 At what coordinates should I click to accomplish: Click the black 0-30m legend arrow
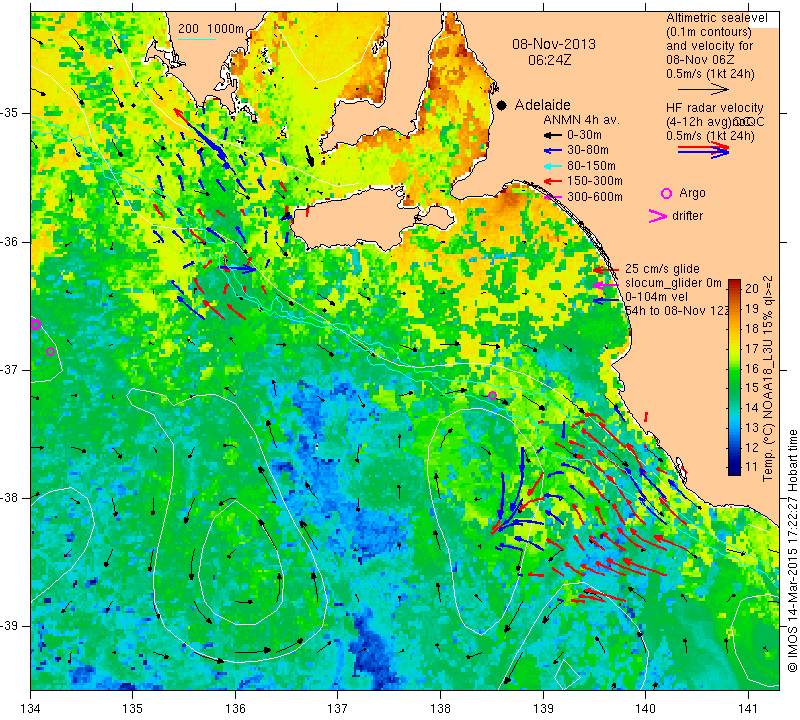click(x=553, y=136)
